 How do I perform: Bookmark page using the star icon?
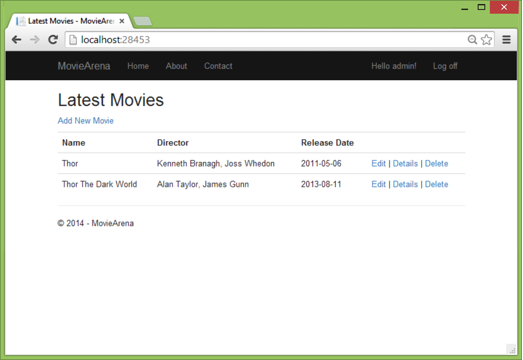pyautogui.click(x=486, y=40)
